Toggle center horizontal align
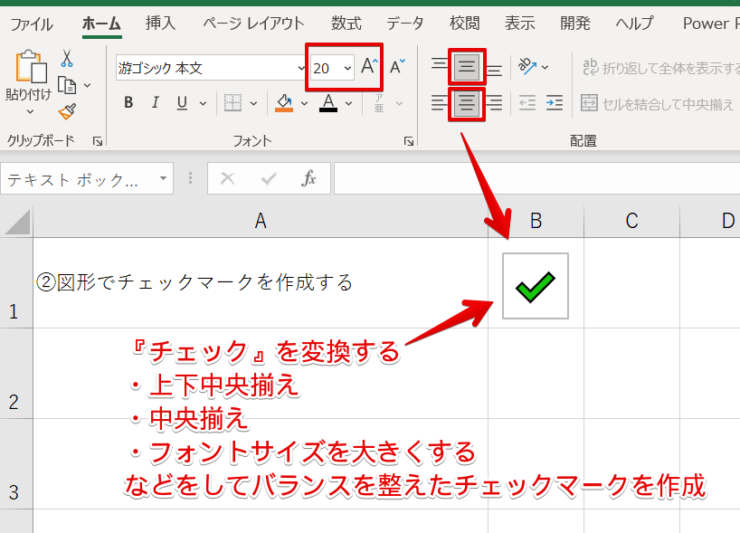Screen dimensions: 740x533 (466, 103)
